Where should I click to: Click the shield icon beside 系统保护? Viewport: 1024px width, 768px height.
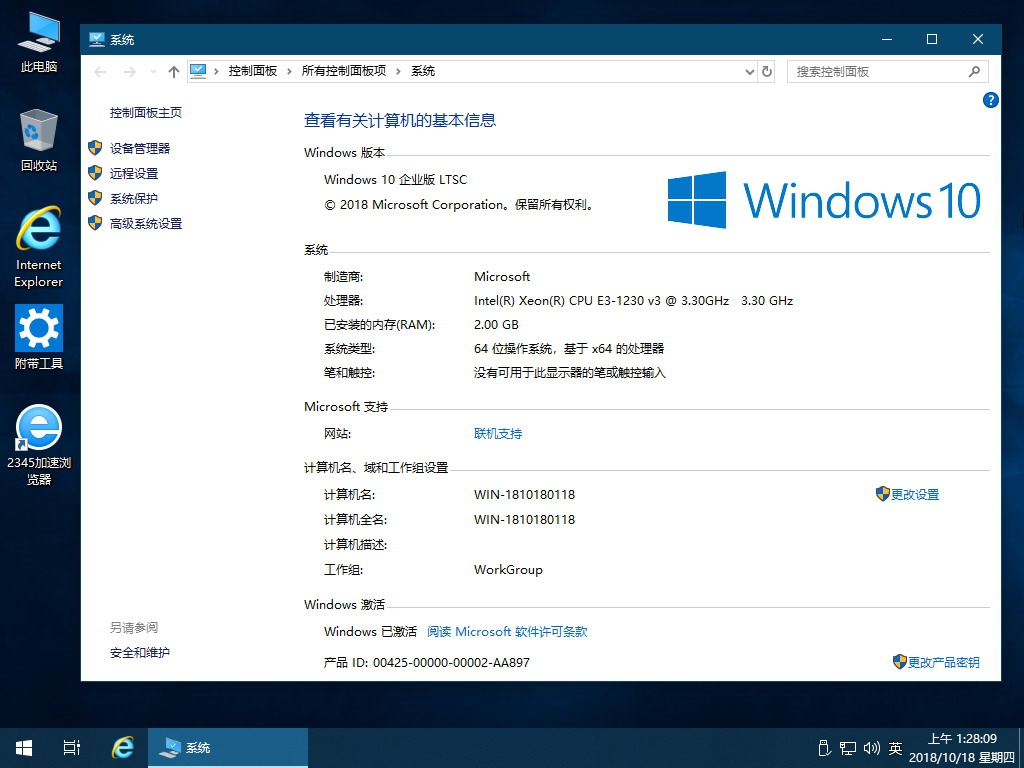(x=95, y=199)
